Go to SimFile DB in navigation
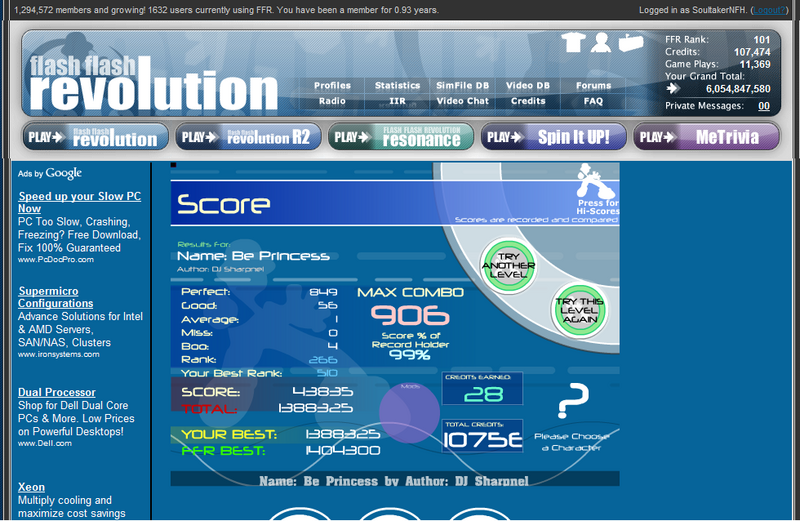The height and width of the screenshot is (521, 800). [462, 86]
